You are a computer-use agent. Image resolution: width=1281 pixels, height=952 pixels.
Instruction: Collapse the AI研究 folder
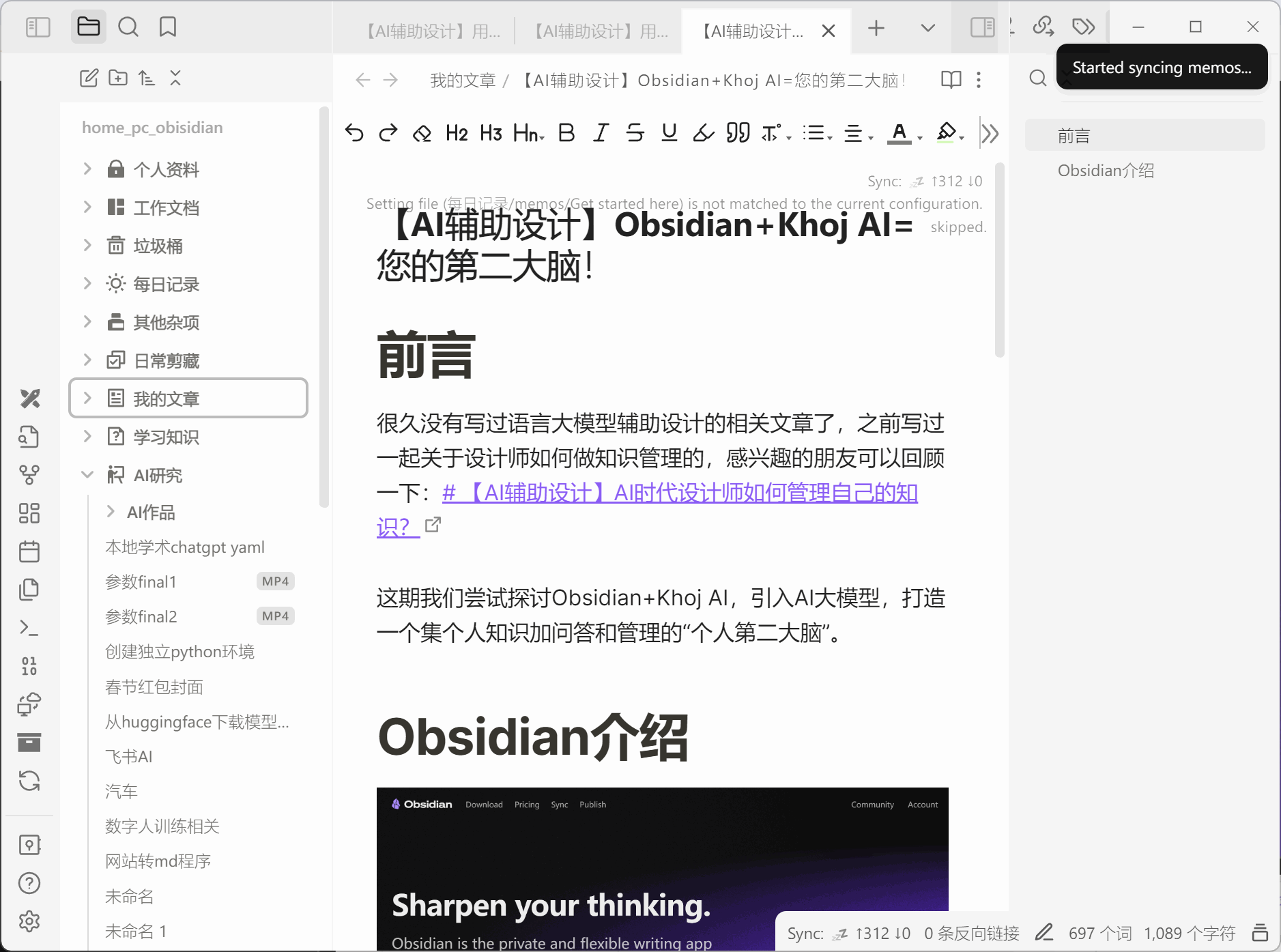(x=87, y=474)
